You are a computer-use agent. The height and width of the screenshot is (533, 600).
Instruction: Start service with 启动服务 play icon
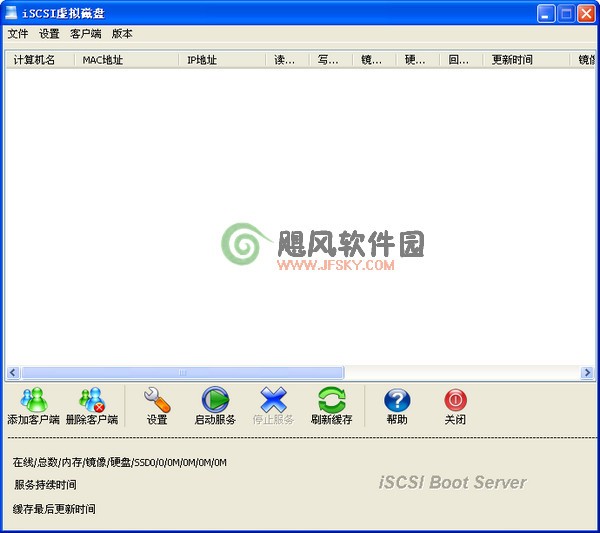(215, 400)
